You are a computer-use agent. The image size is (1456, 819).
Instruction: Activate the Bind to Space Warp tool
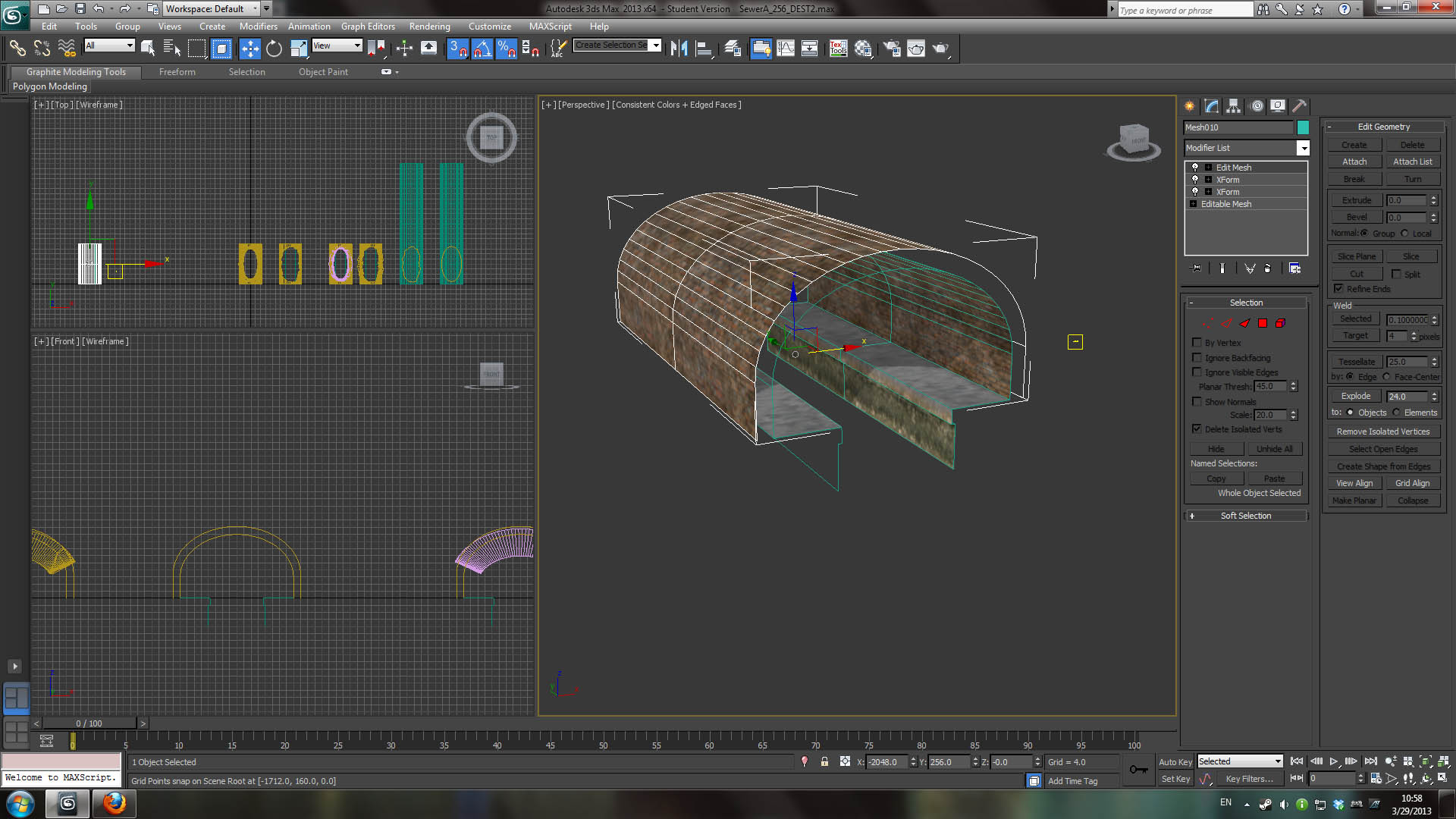click(67, 49)
